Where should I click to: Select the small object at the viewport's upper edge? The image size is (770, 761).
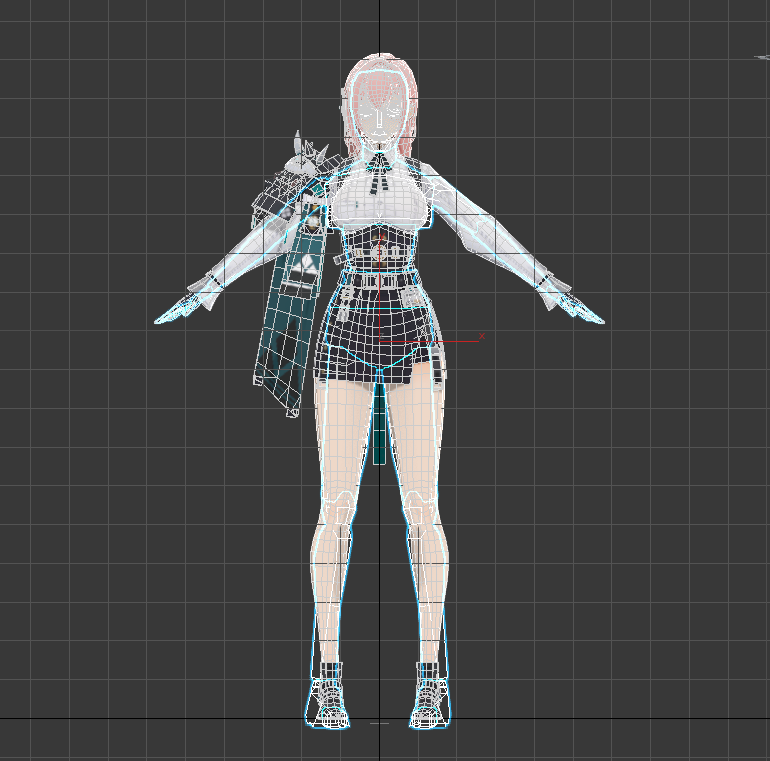pos(760,58)
